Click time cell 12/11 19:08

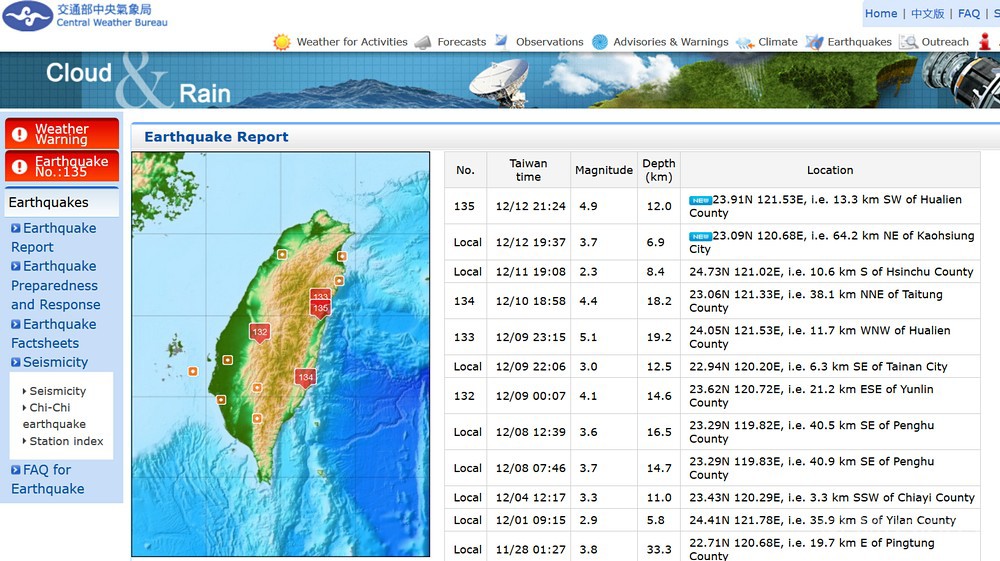(x=531, y=272)
